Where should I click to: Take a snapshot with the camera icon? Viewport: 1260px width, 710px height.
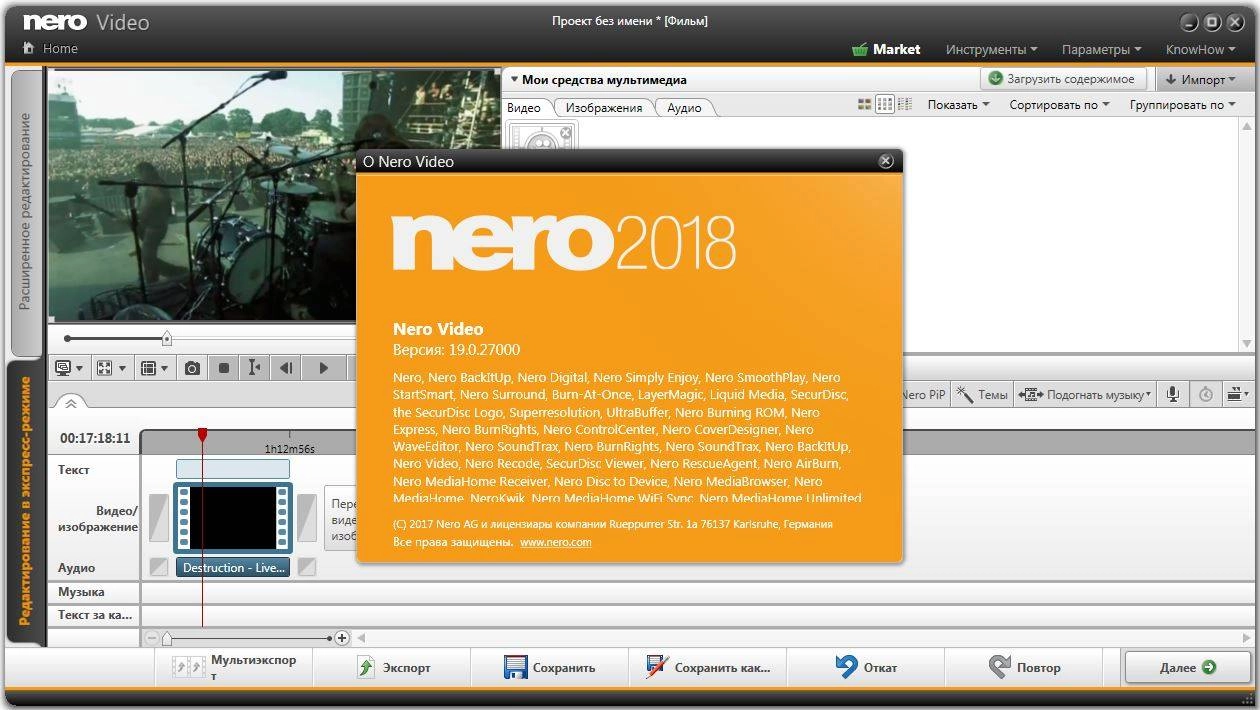[192, 368]
